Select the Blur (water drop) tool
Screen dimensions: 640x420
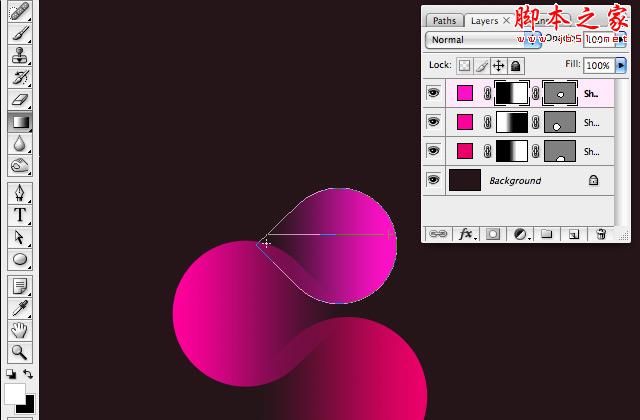(x=20, y=144)
